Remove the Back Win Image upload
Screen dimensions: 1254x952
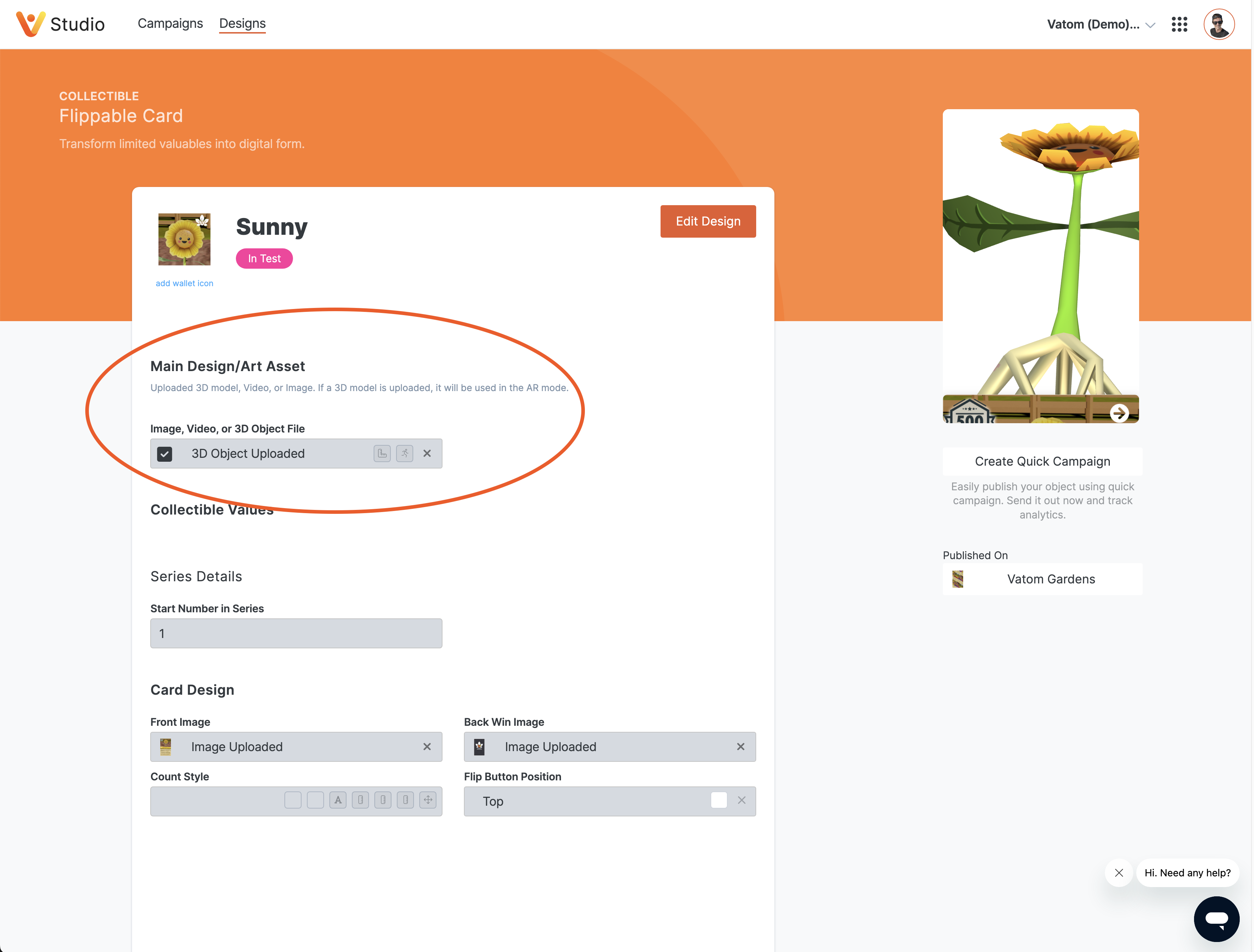(740, 747)
